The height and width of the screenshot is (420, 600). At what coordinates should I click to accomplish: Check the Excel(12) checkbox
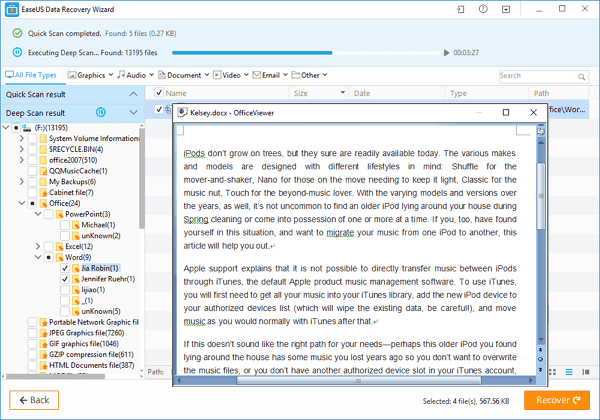[49, 246]
